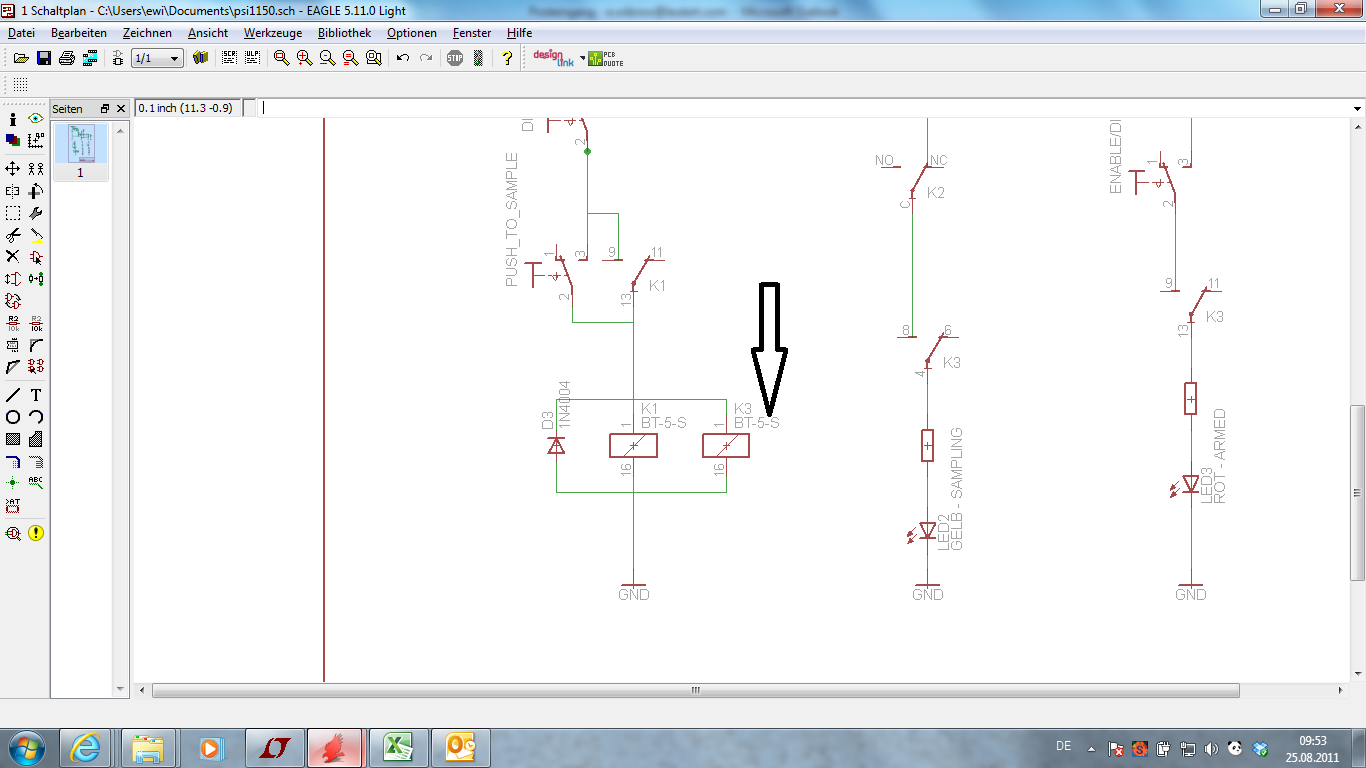Open Outlook from the taskbar

coord(461,747)
